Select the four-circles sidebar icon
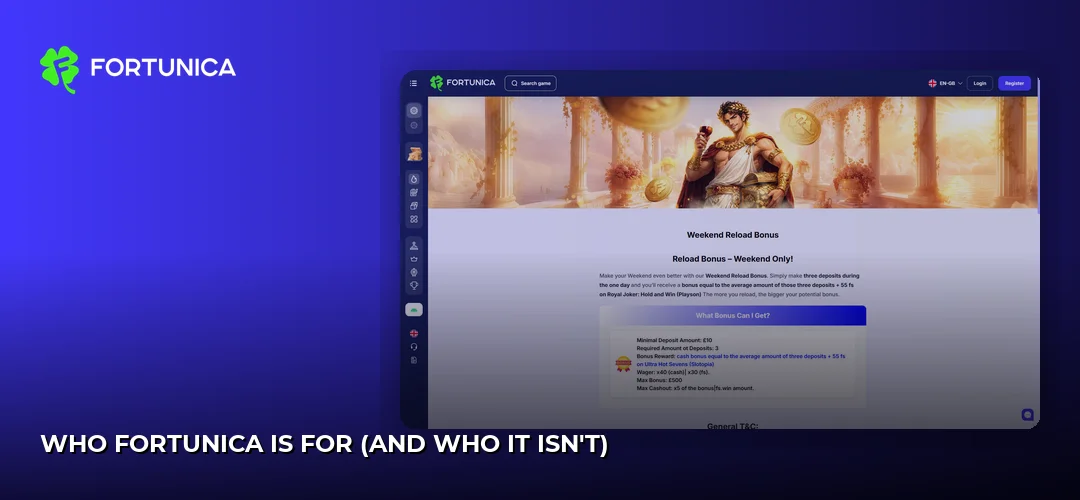Screen dimensions: 1080x500 point(414,219)
